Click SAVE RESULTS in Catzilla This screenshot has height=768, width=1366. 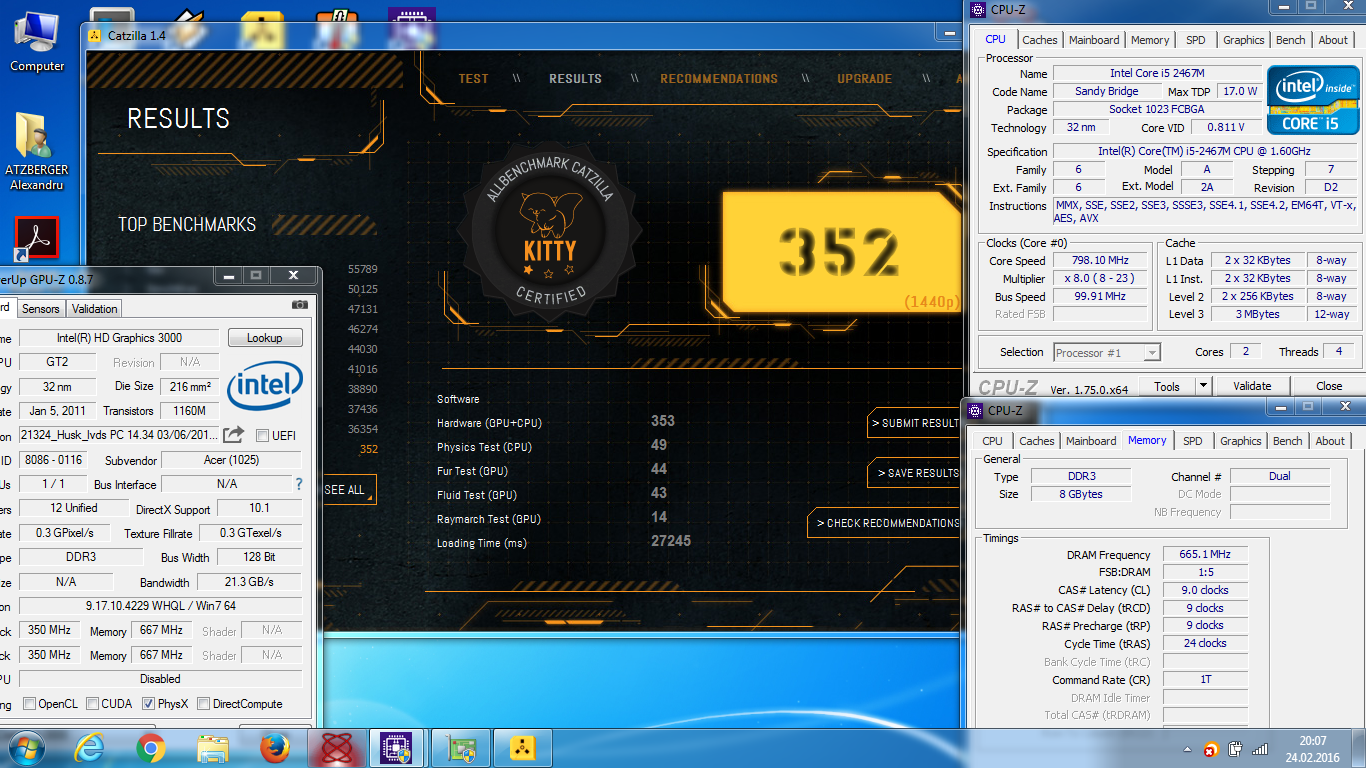click(914, 473)
